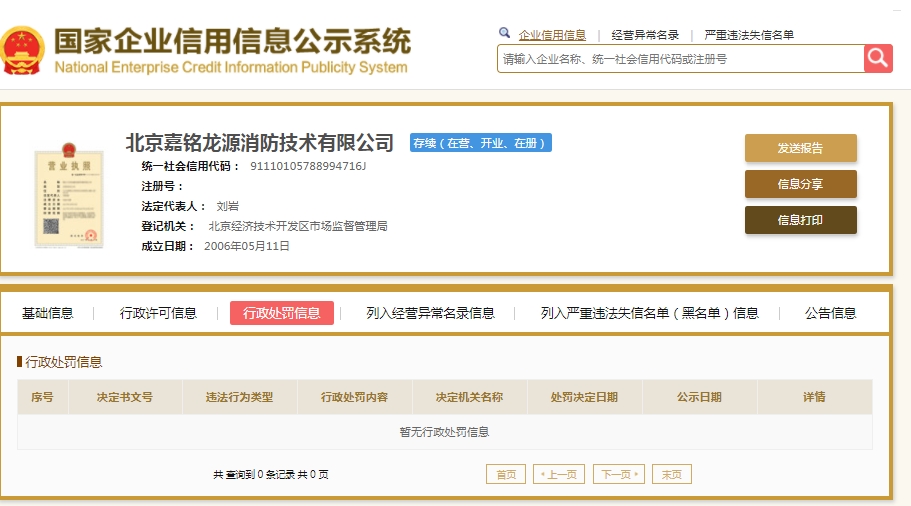Screen dimensions: 911x506
Task: Click the national emblem logo
Action: coord(22,51)
